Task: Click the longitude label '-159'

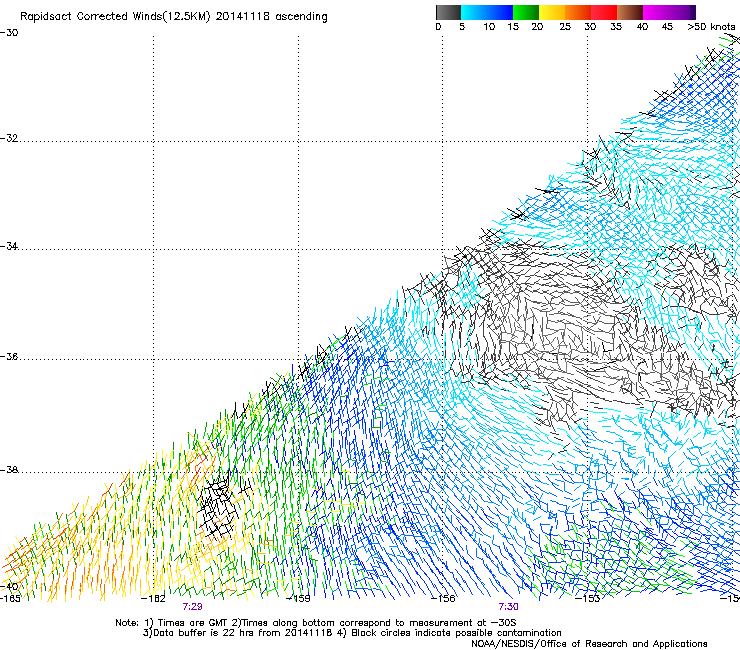Action: (299, 599)
